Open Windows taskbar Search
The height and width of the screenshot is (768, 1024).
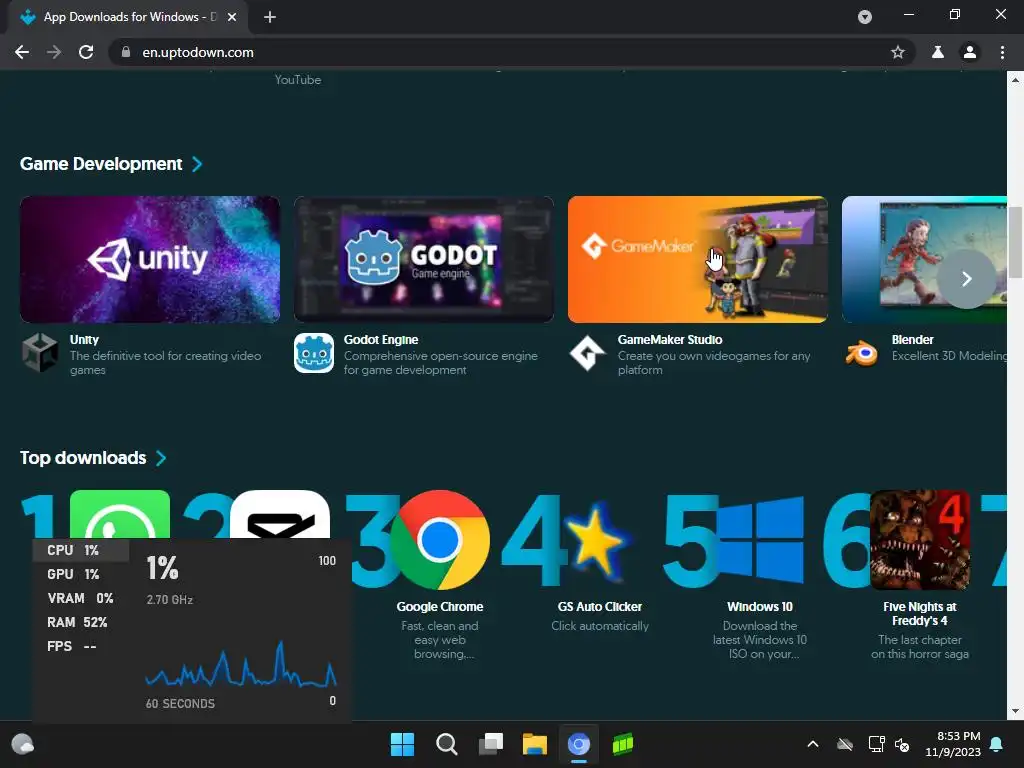tap(447, 744)
